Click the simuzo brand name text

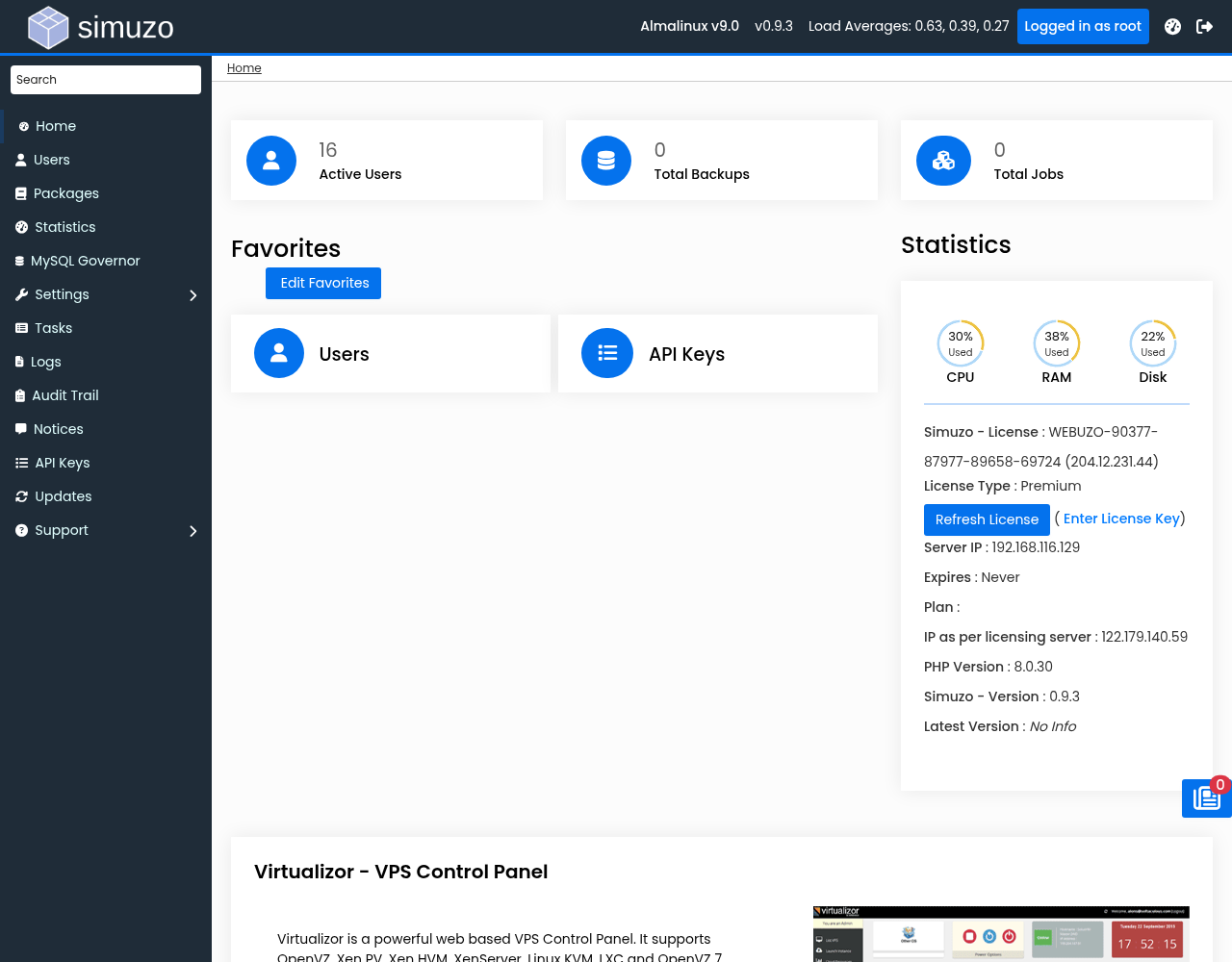click(x=126, y=27)
